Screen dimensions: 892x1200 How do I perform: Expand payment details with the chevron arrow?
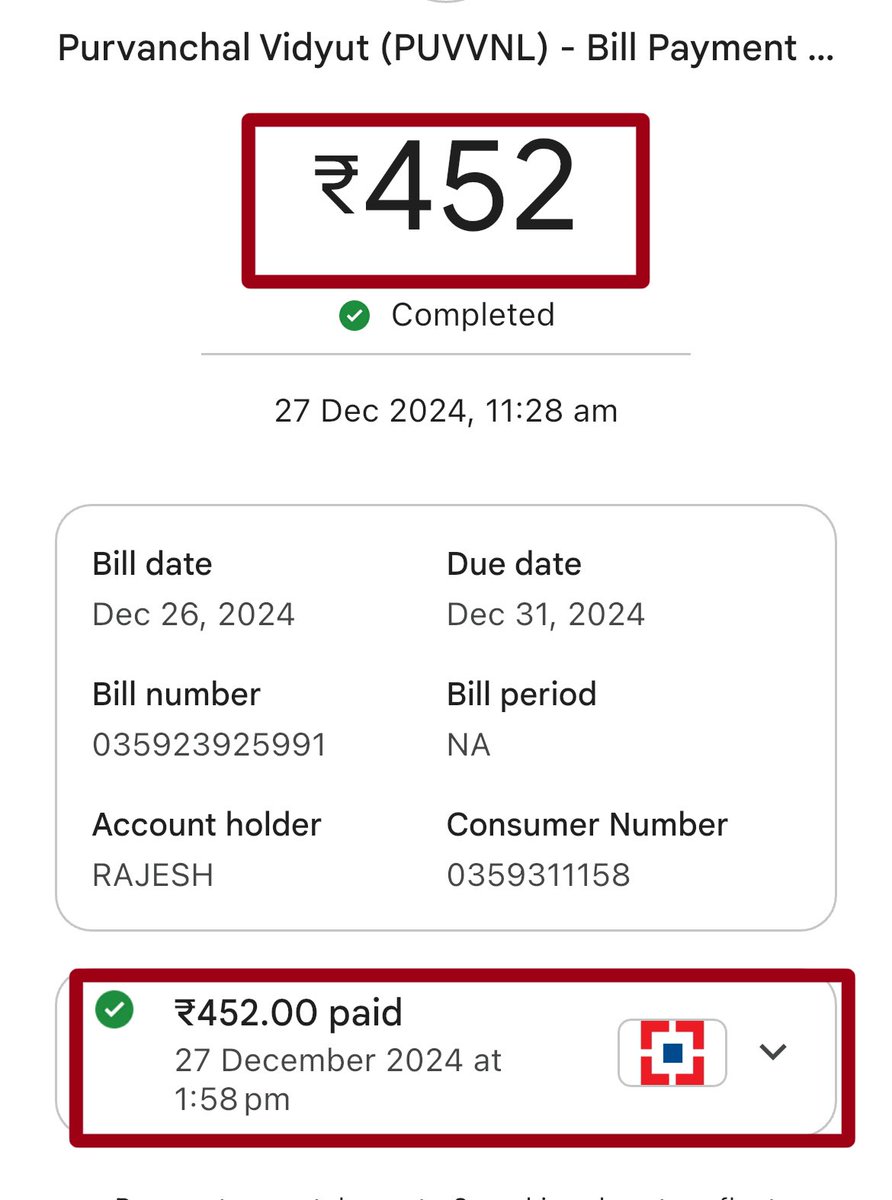point(773,1051)
